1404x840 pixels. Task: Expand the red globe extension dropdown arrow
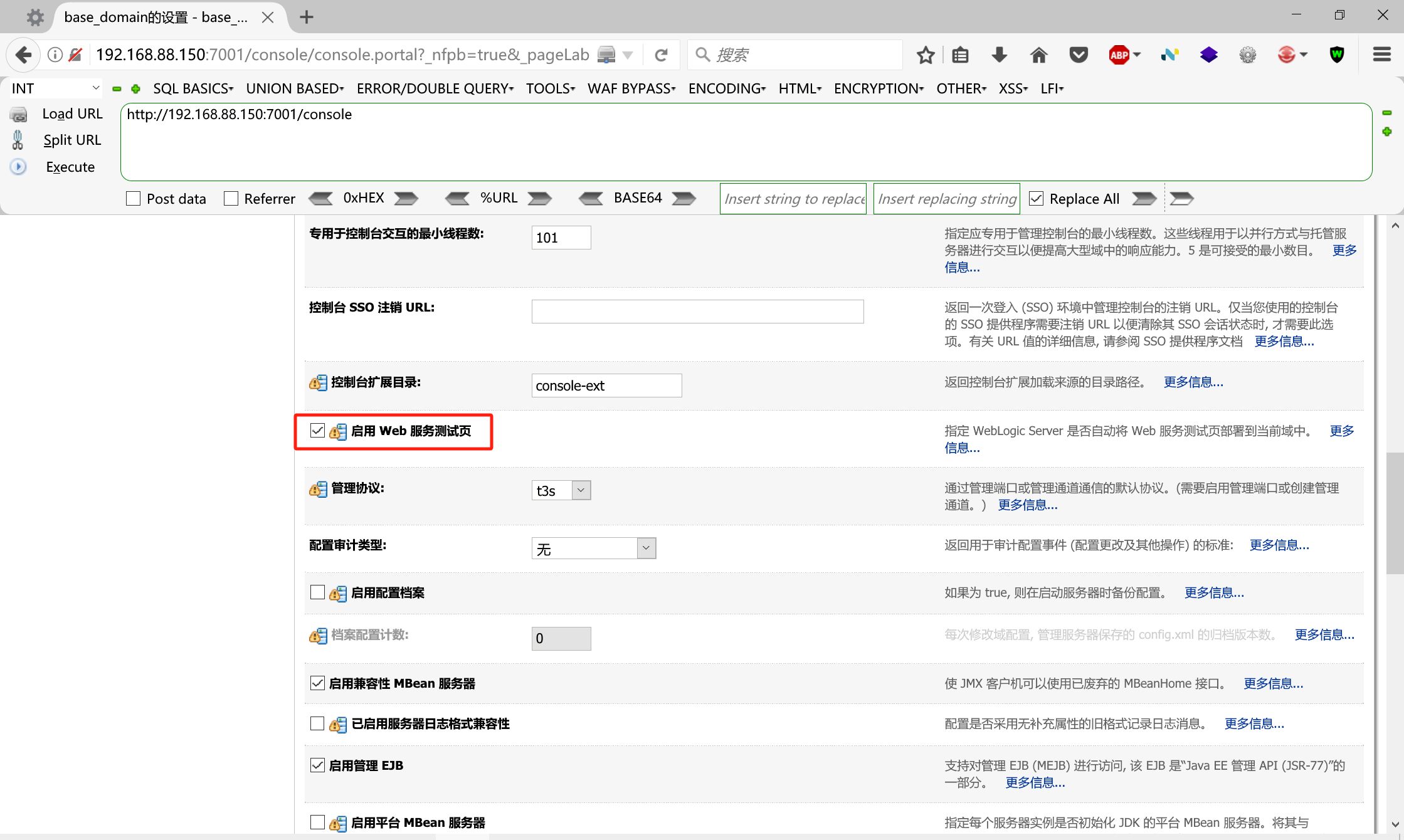[x=1304, y=55]
